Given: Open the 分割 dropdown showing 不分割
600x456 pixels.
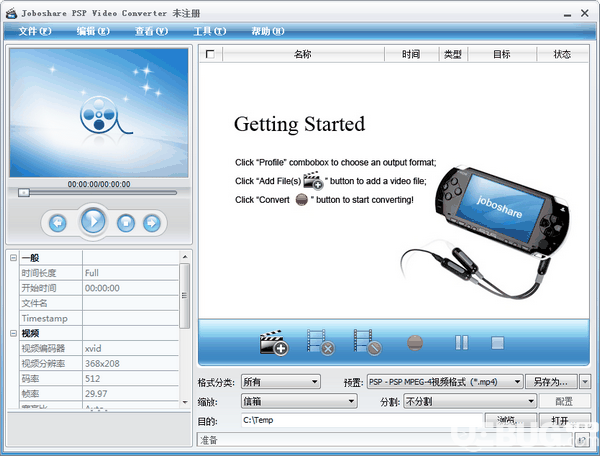Looking at the screenshot, I should coord(470,401).
